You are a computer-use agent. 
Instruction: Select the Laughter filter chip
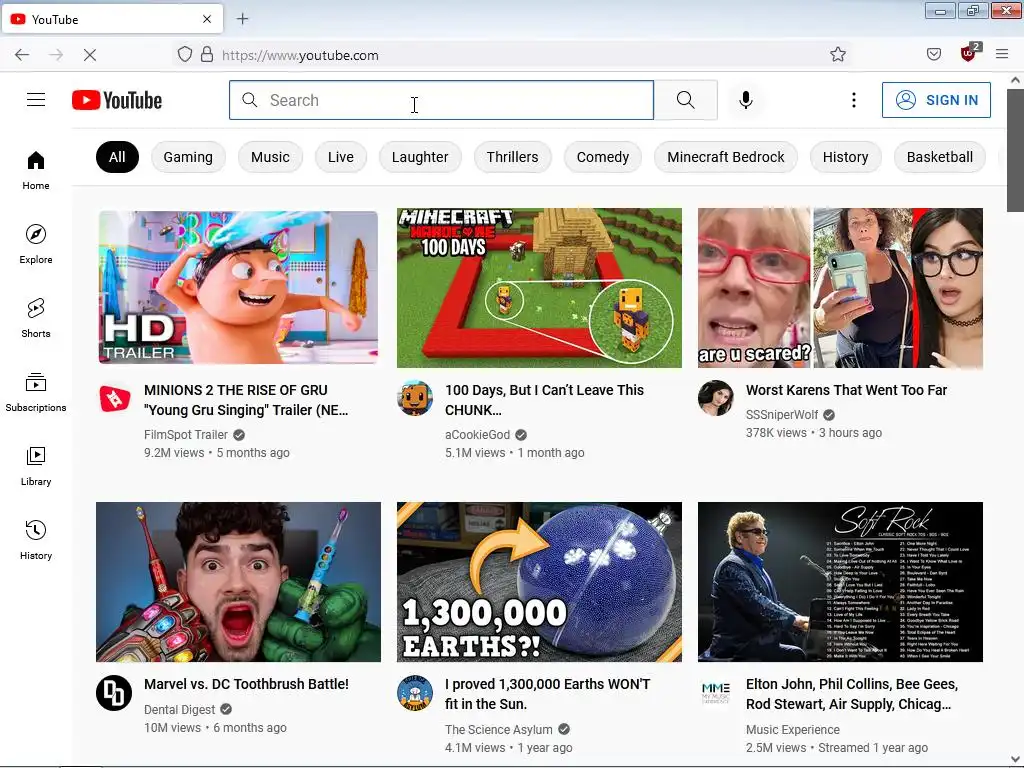(x=420, y=157)
